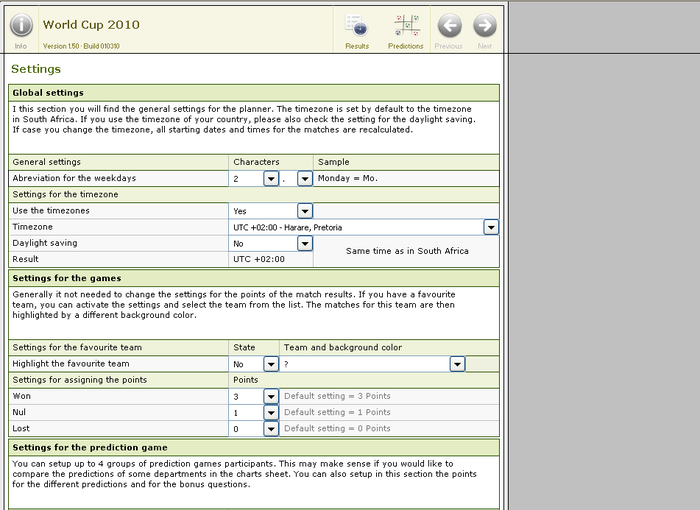Click the Info icon
700x510 pixels.
click(x=21, y=25)
